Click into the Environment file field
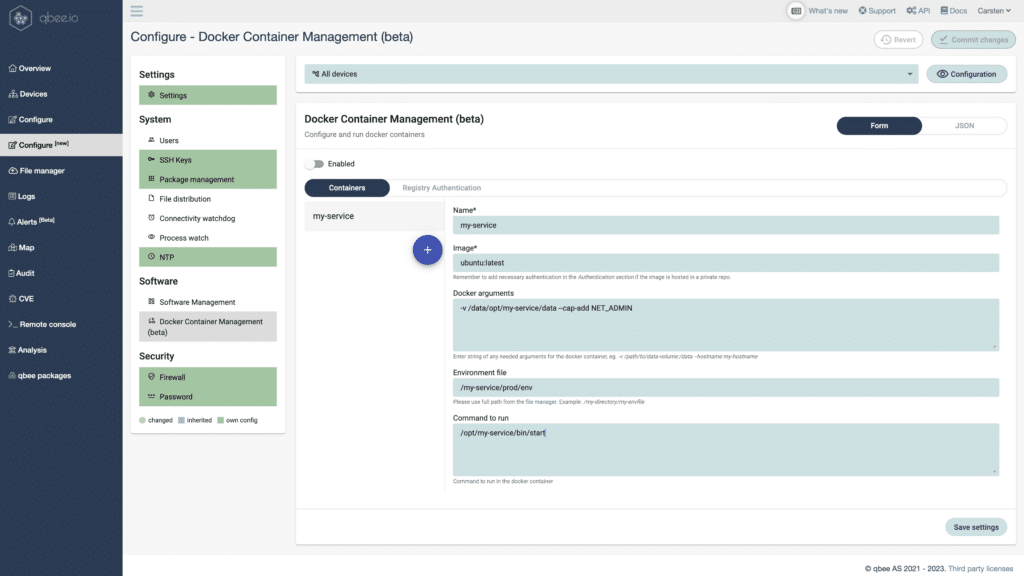1024x576 pixels. pos(725,387)
